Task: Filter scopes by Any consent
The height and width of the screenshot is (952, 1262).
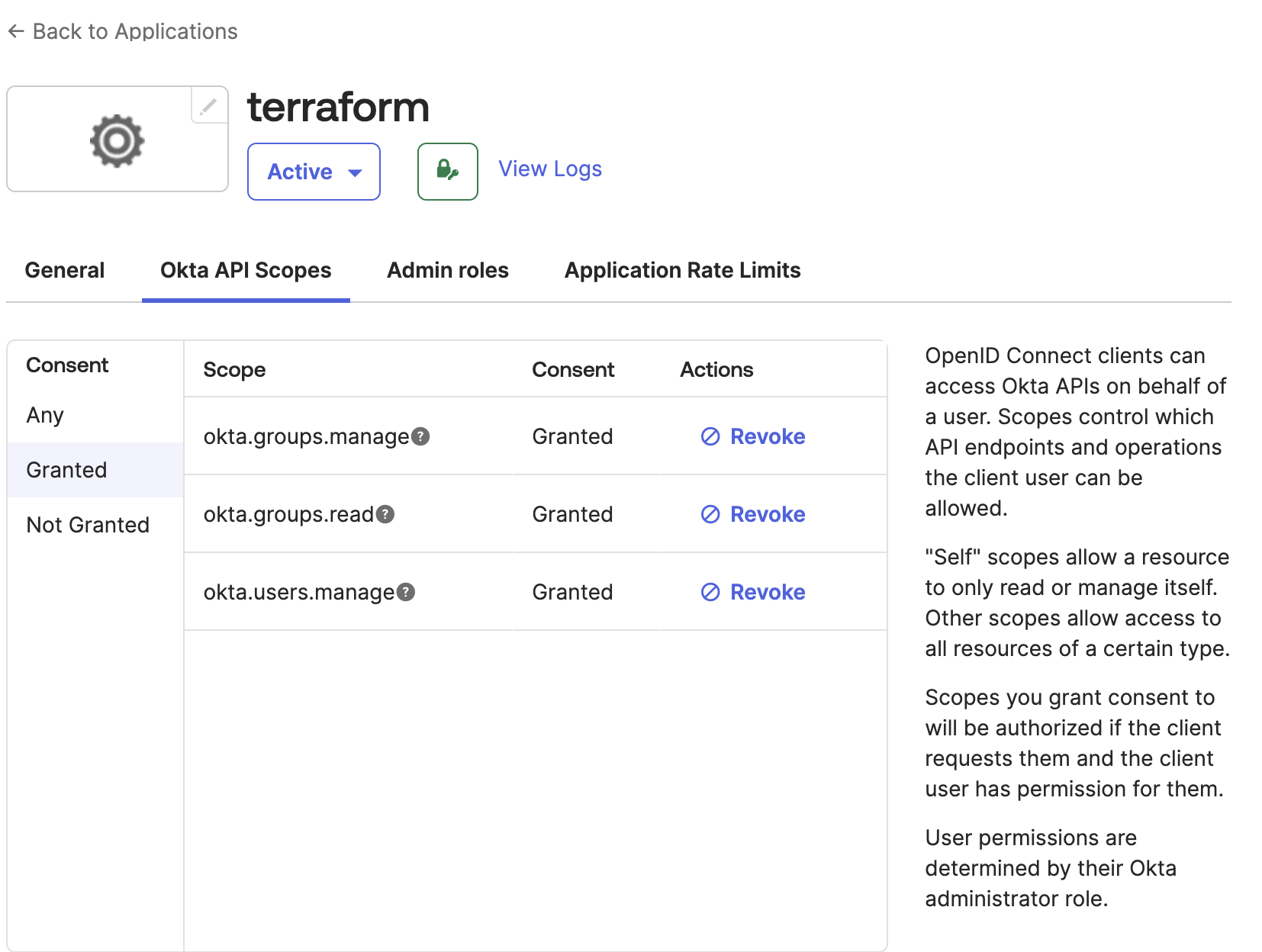Action: [x=95, y=415]
